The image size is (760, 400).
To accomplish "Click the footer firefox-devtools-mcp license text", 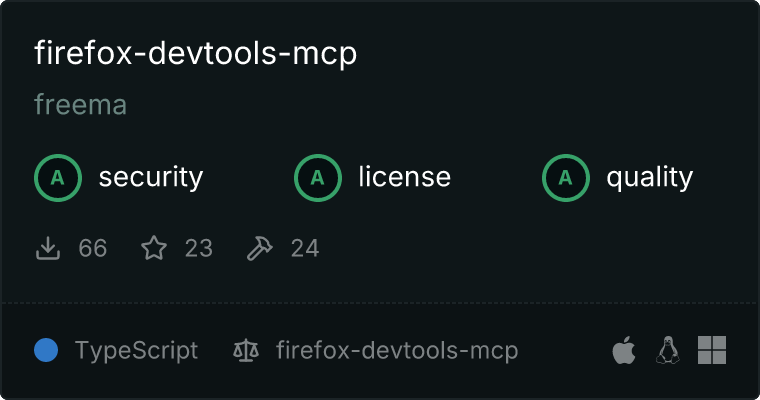I will [397, 350].
